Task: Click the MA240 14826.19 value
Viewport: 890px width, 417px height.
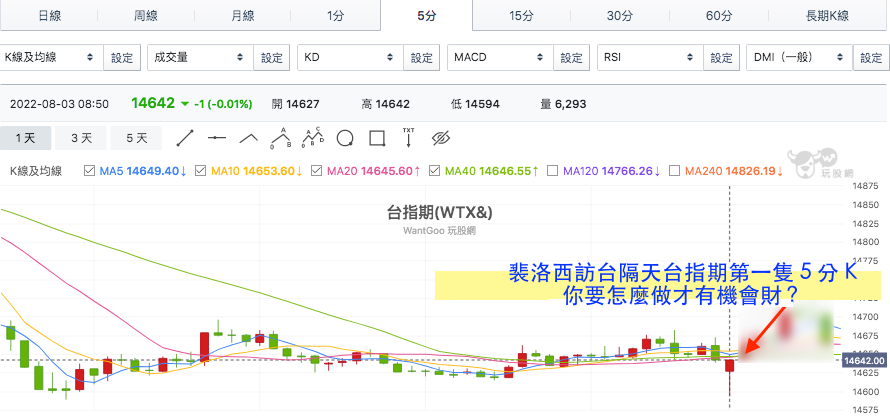Action: (734, 170)
